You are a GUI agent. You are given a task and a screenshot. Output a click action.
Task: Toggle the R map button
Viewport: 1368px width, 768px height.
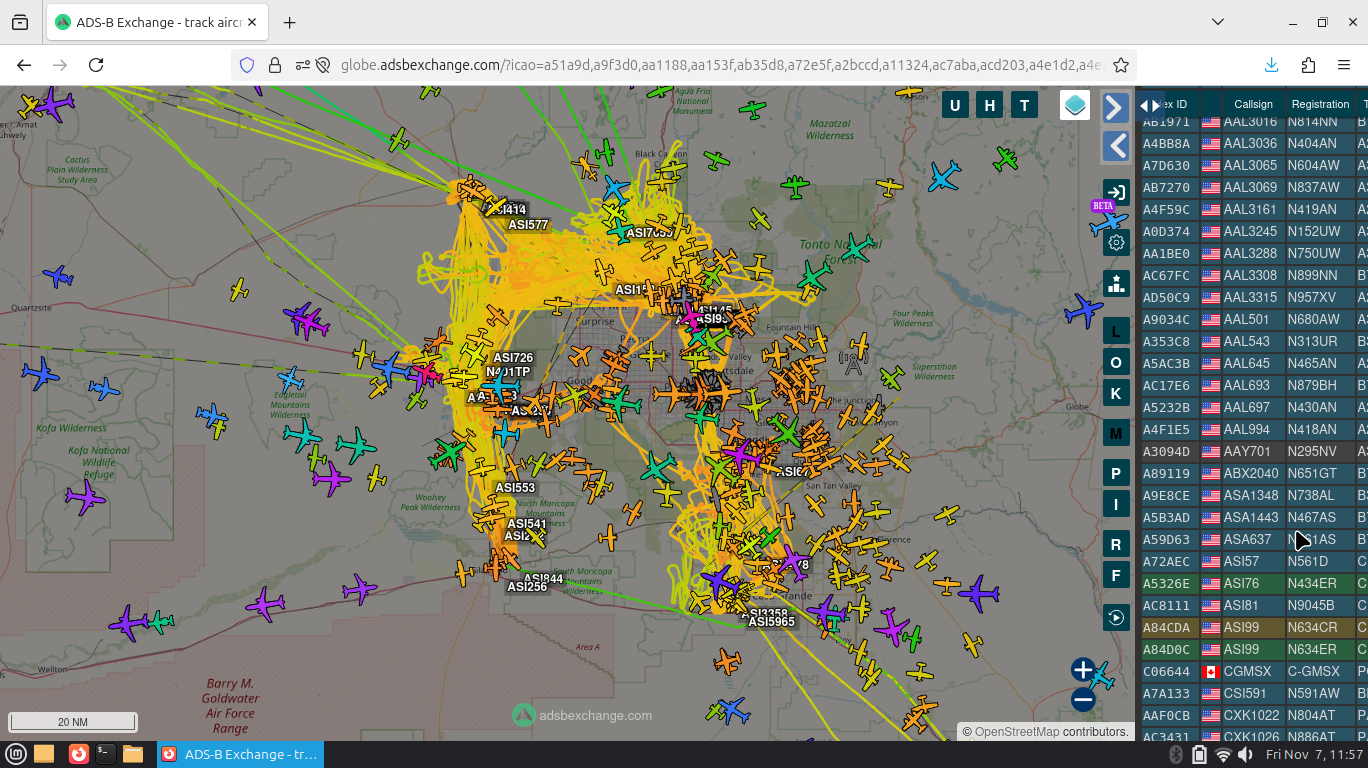(x=1116, y=544)
